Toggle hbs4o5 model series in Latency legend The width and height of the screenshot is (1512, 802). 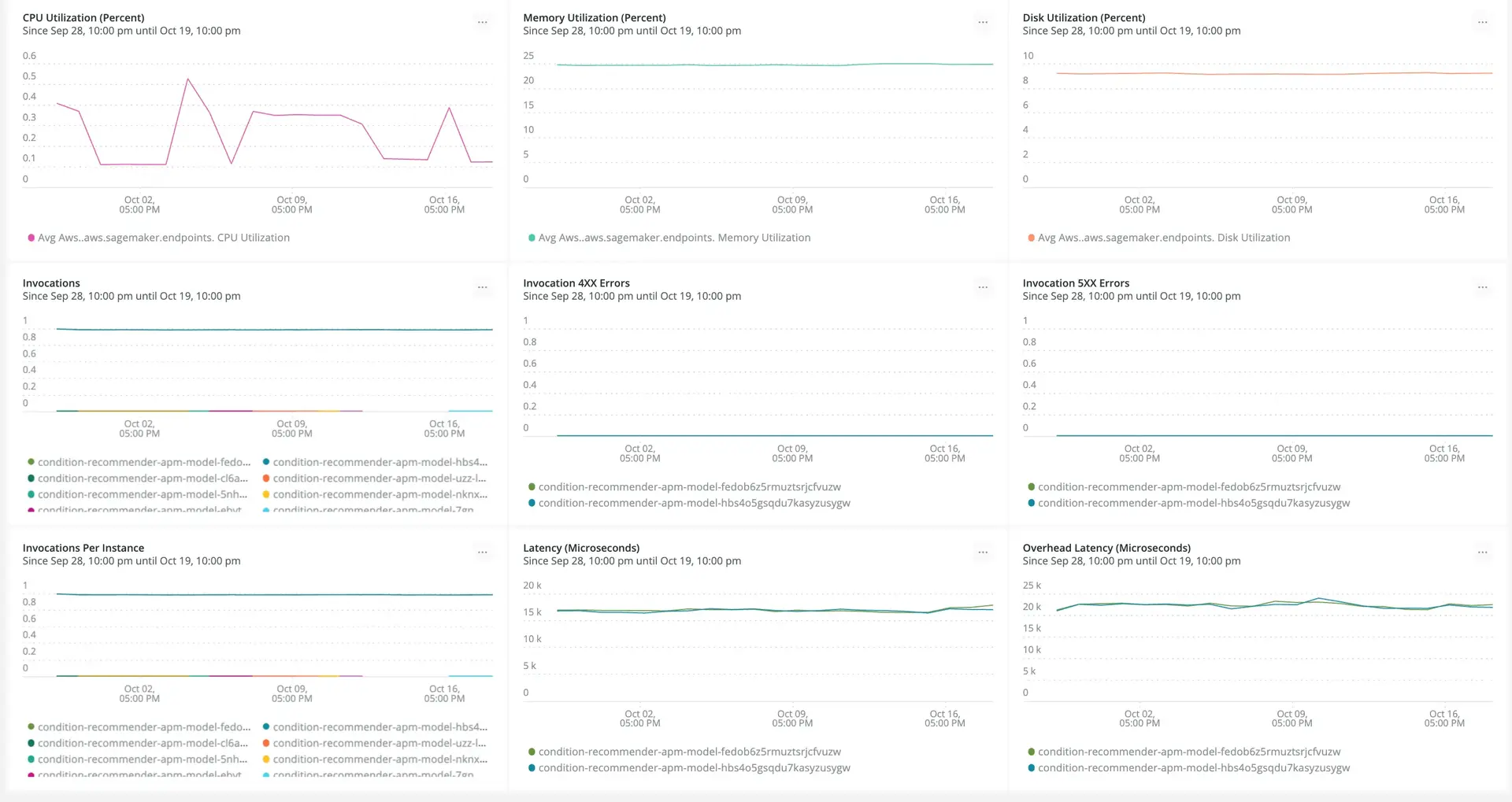(x=694, y=768)
